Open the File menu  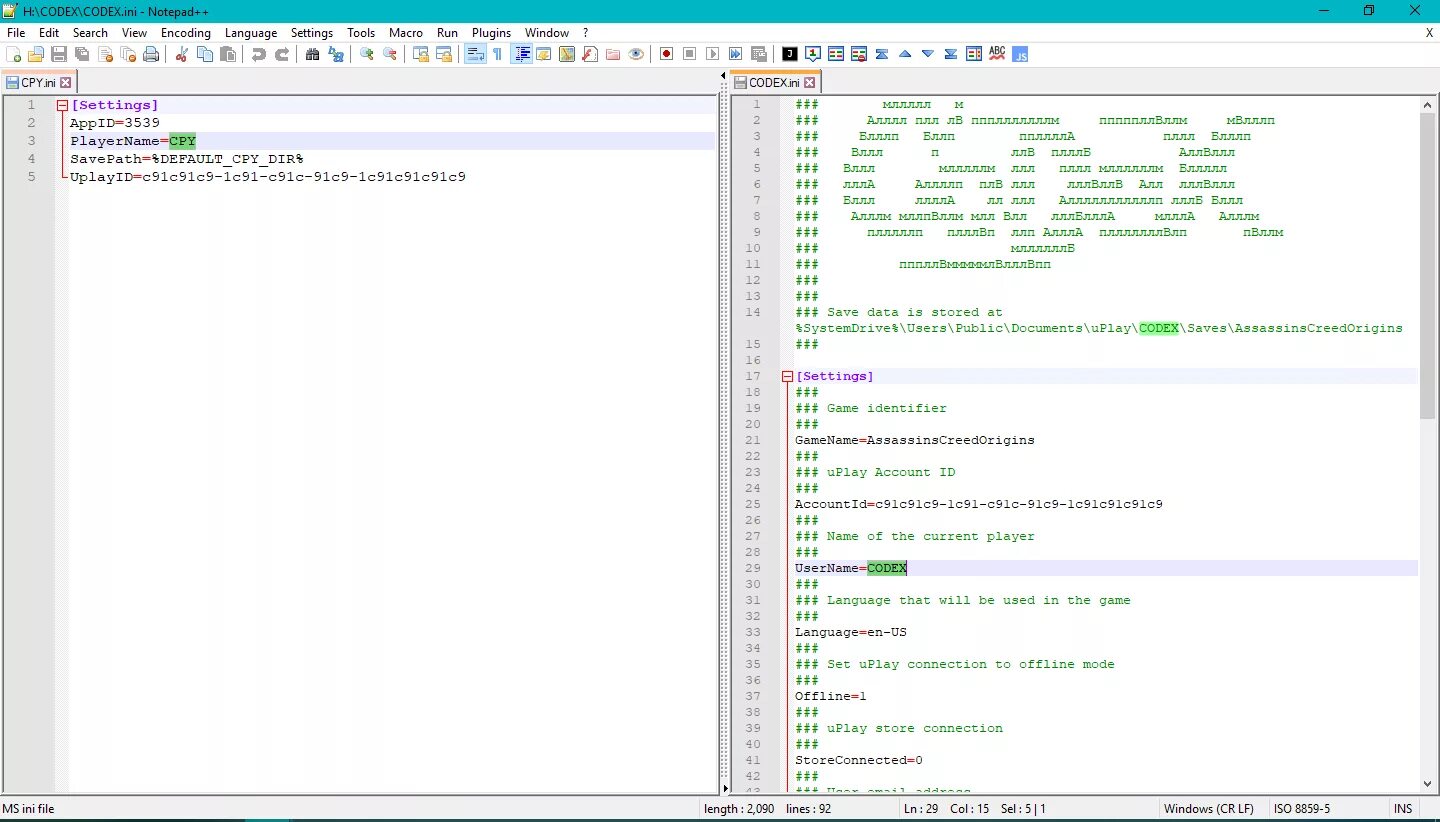pos(16,33)
